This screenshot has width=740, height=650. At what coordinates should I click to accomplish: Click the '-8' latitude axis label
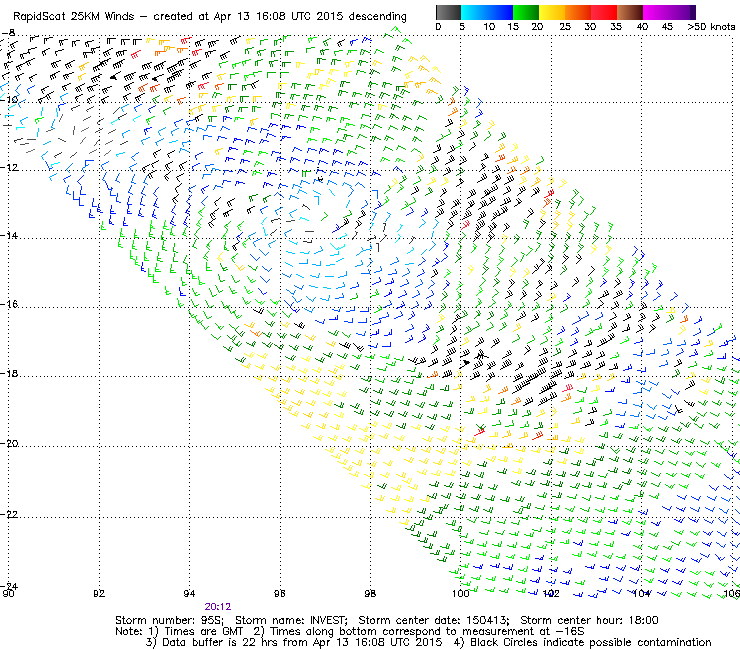tap(8, 33)
